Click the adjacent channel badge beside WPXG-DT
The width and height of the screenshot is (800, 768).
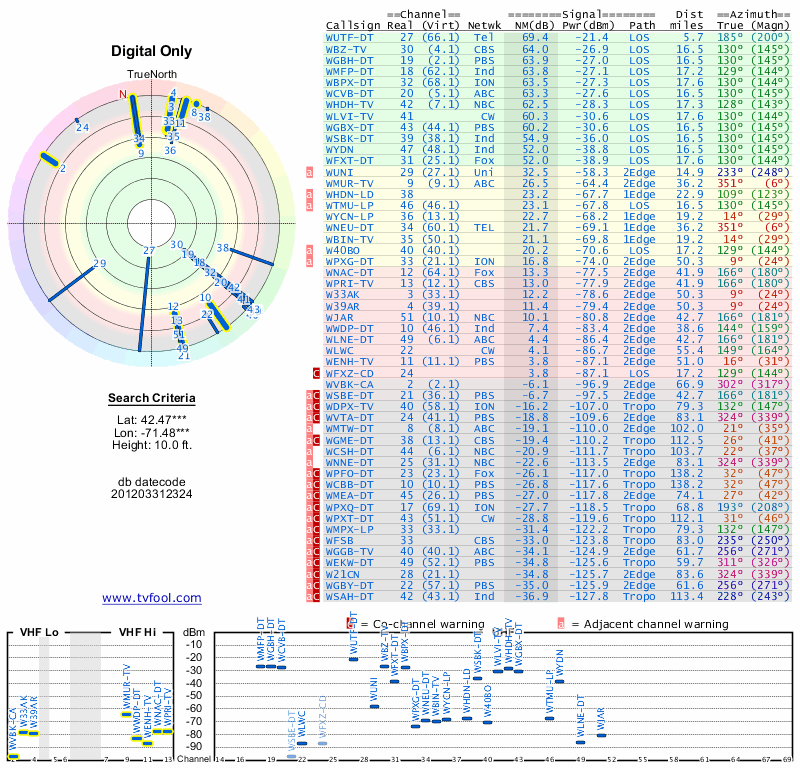(x=309, y=261)
